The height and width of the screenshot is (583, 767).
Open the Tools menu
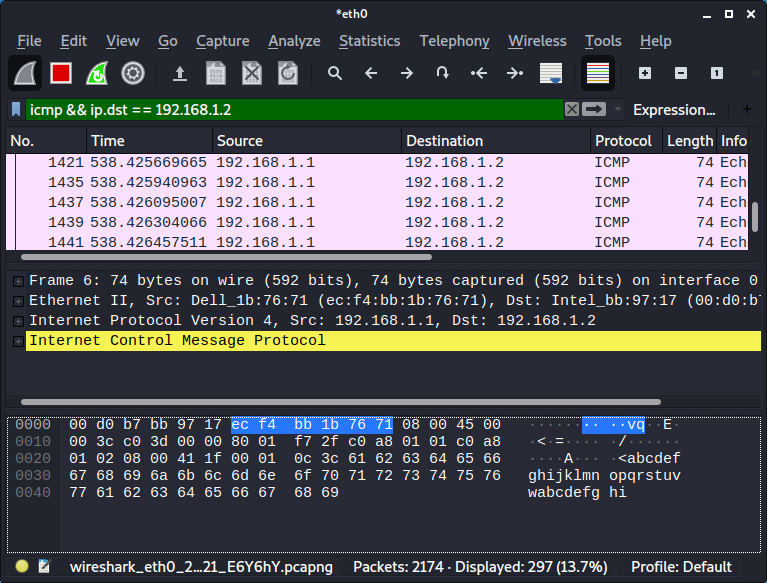tap(603, 41)
